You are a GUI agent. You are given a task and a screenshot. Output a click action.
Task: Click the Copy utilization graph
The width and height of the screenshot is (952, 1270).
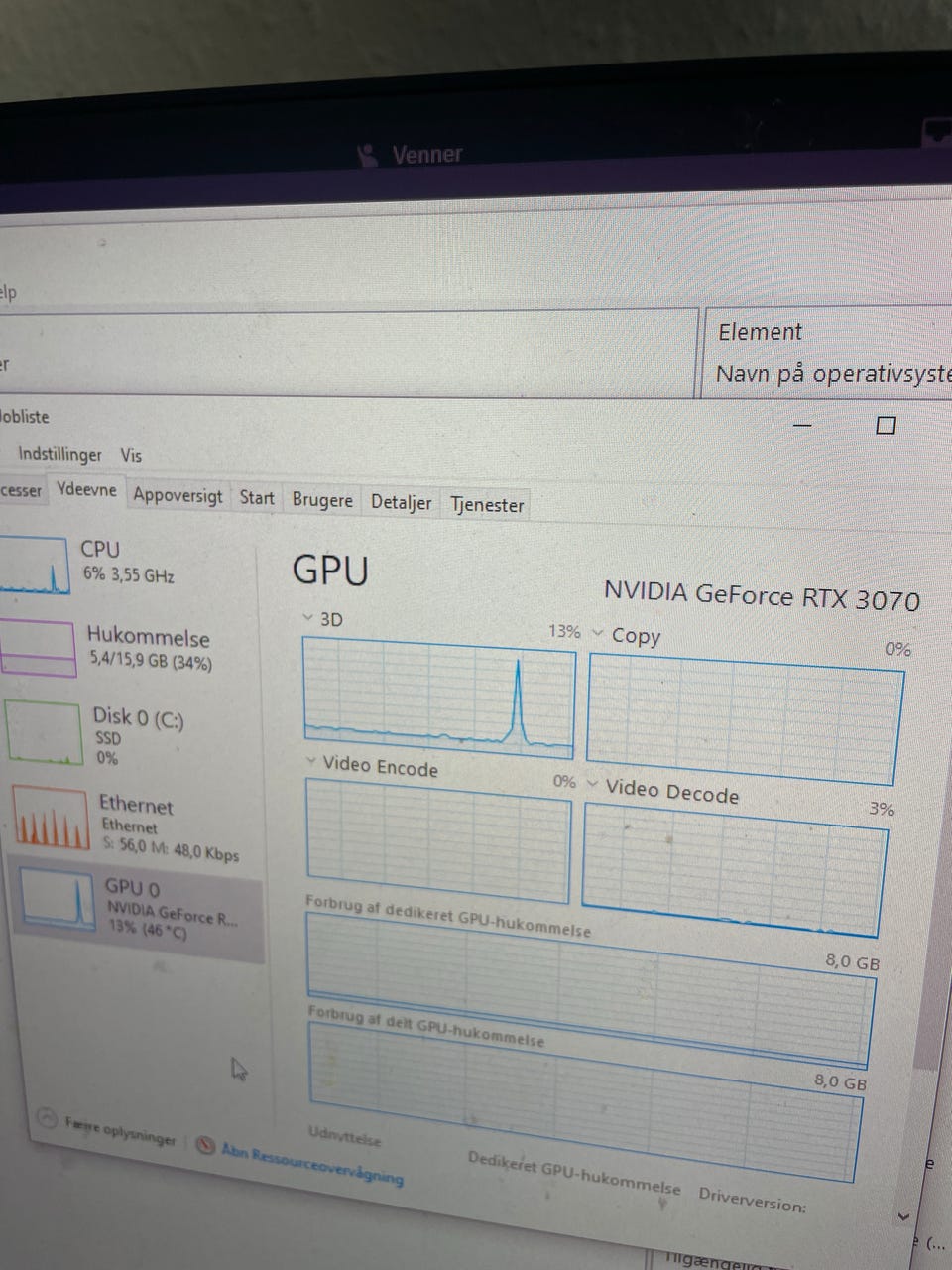point(745,720)
